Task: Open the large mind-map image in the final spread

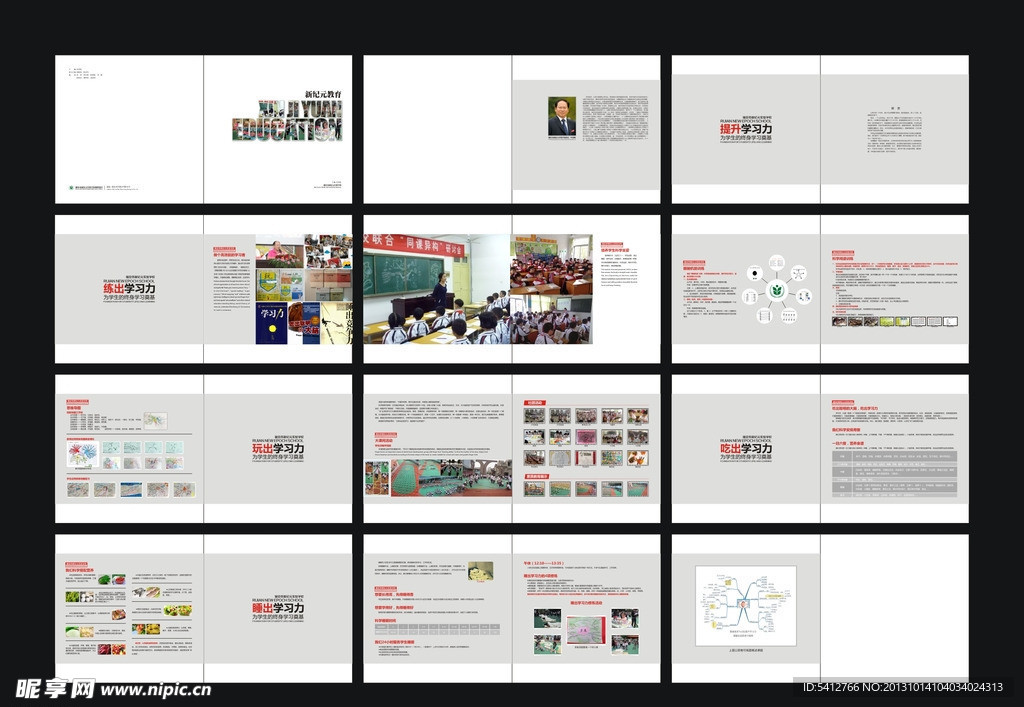Action: point(746,606)
